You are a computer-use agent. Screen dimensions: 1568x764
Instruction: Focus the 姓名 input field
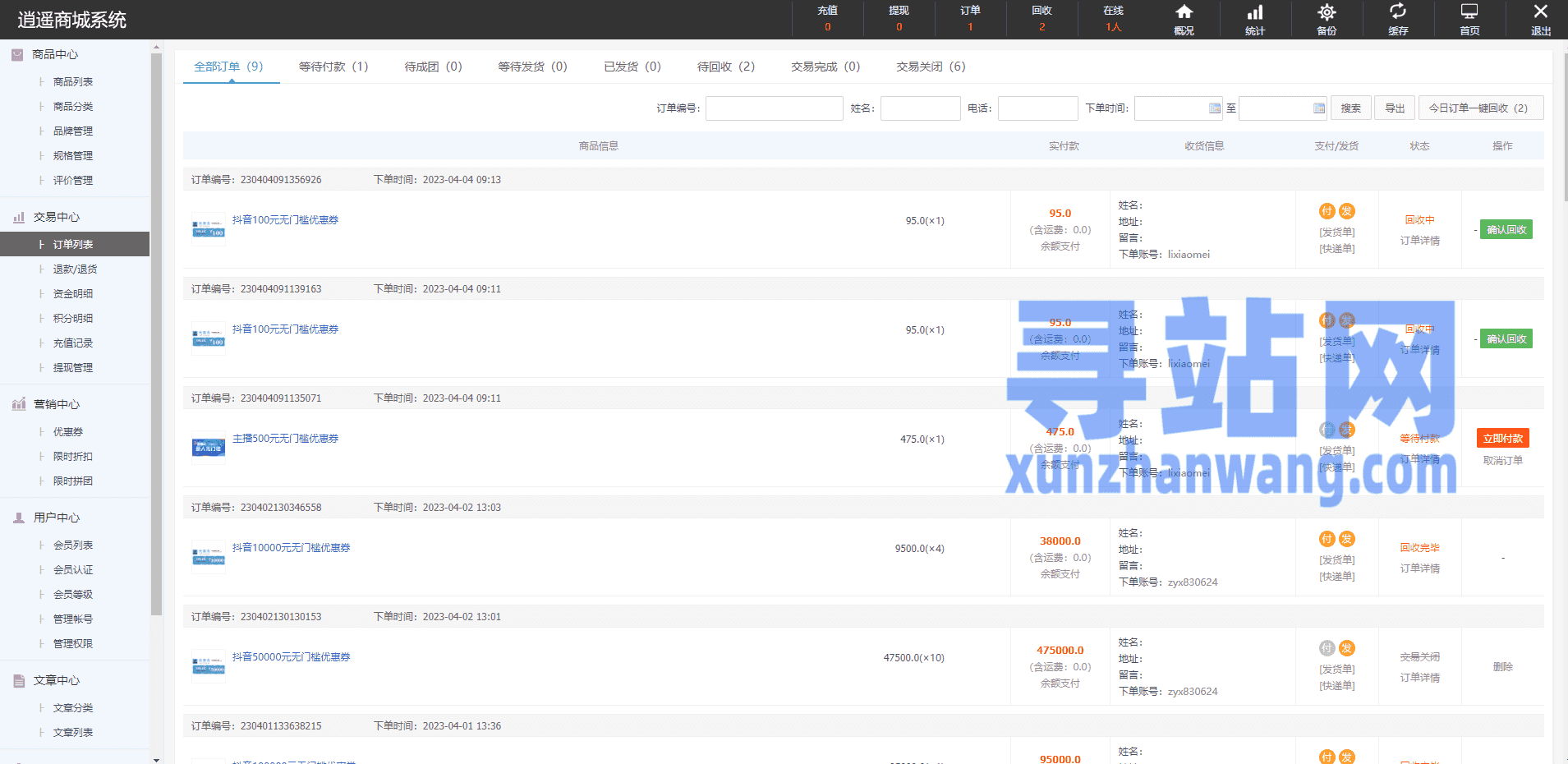pos(920,108)
